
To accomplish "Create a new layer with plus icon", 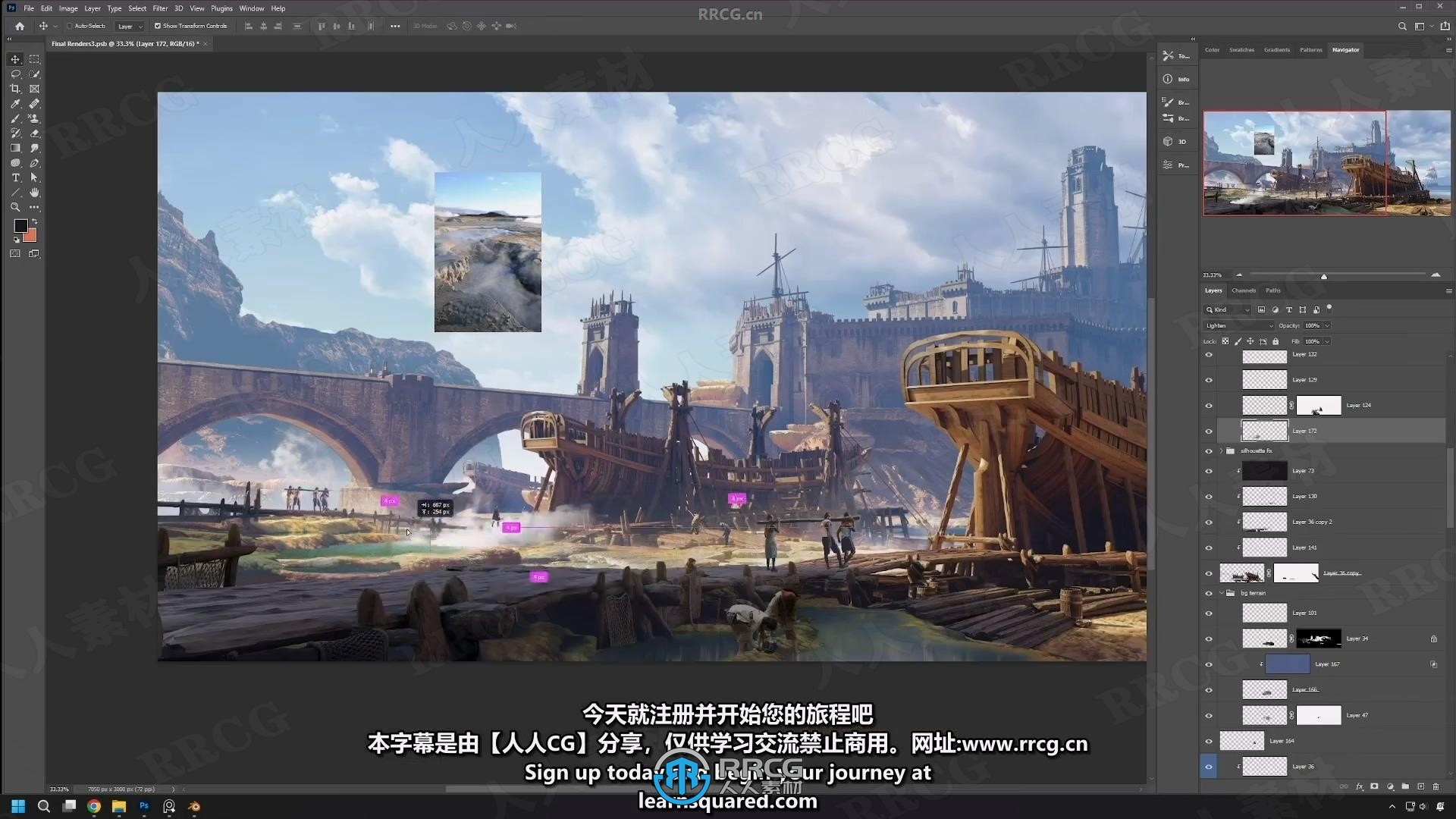I will point(1420,787).
